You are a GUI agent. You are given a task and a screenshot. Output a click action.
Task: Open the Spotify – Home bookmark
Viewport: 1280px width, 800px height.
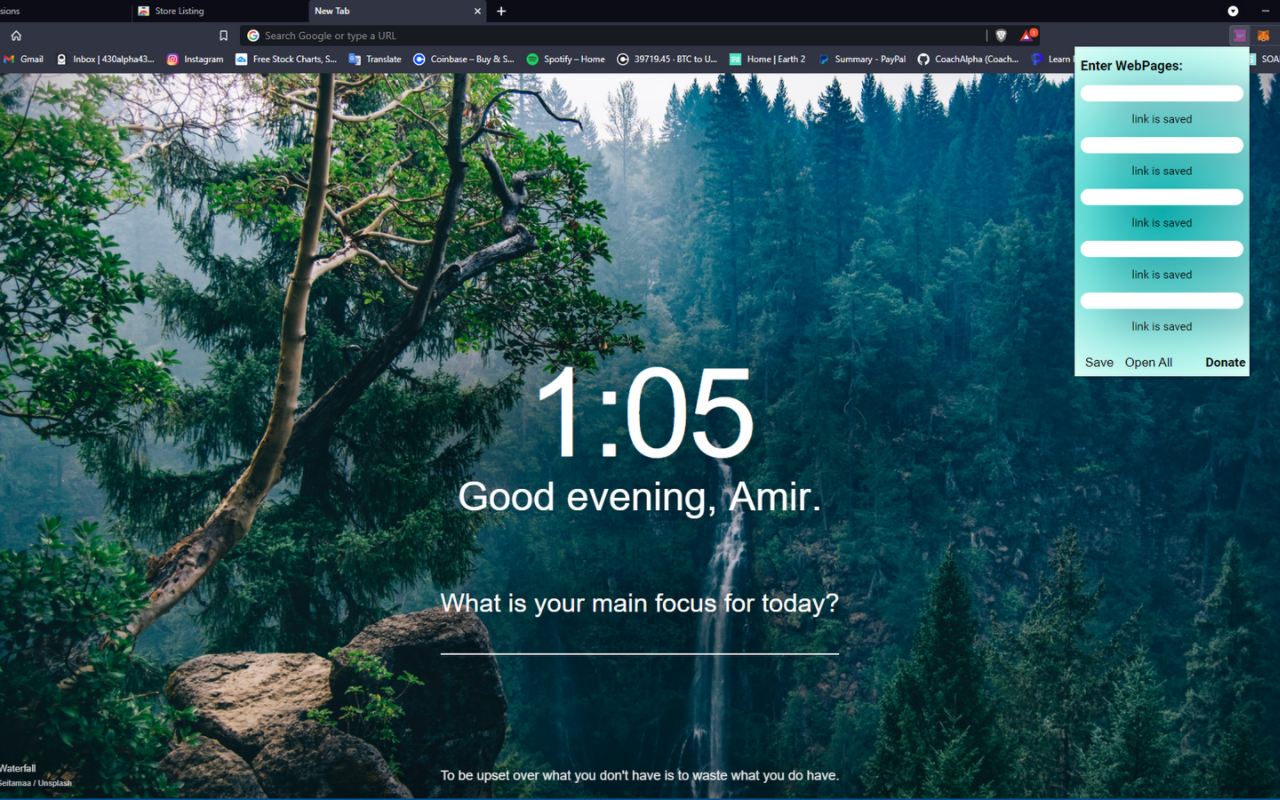(x=566, y=59)
